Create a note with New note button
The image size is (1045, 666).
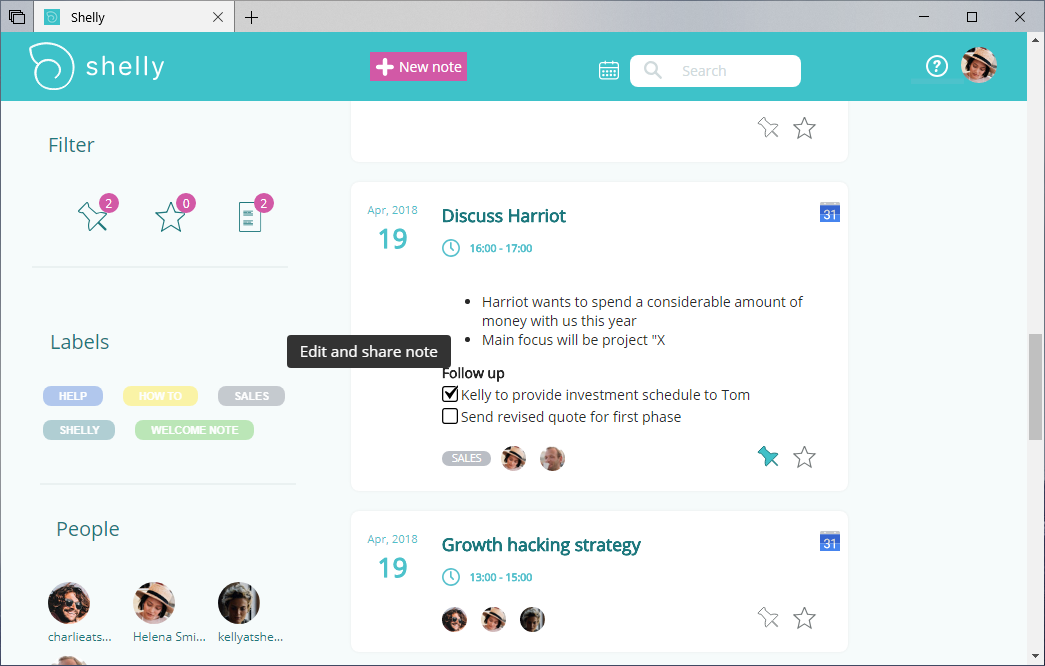point(418,67)
